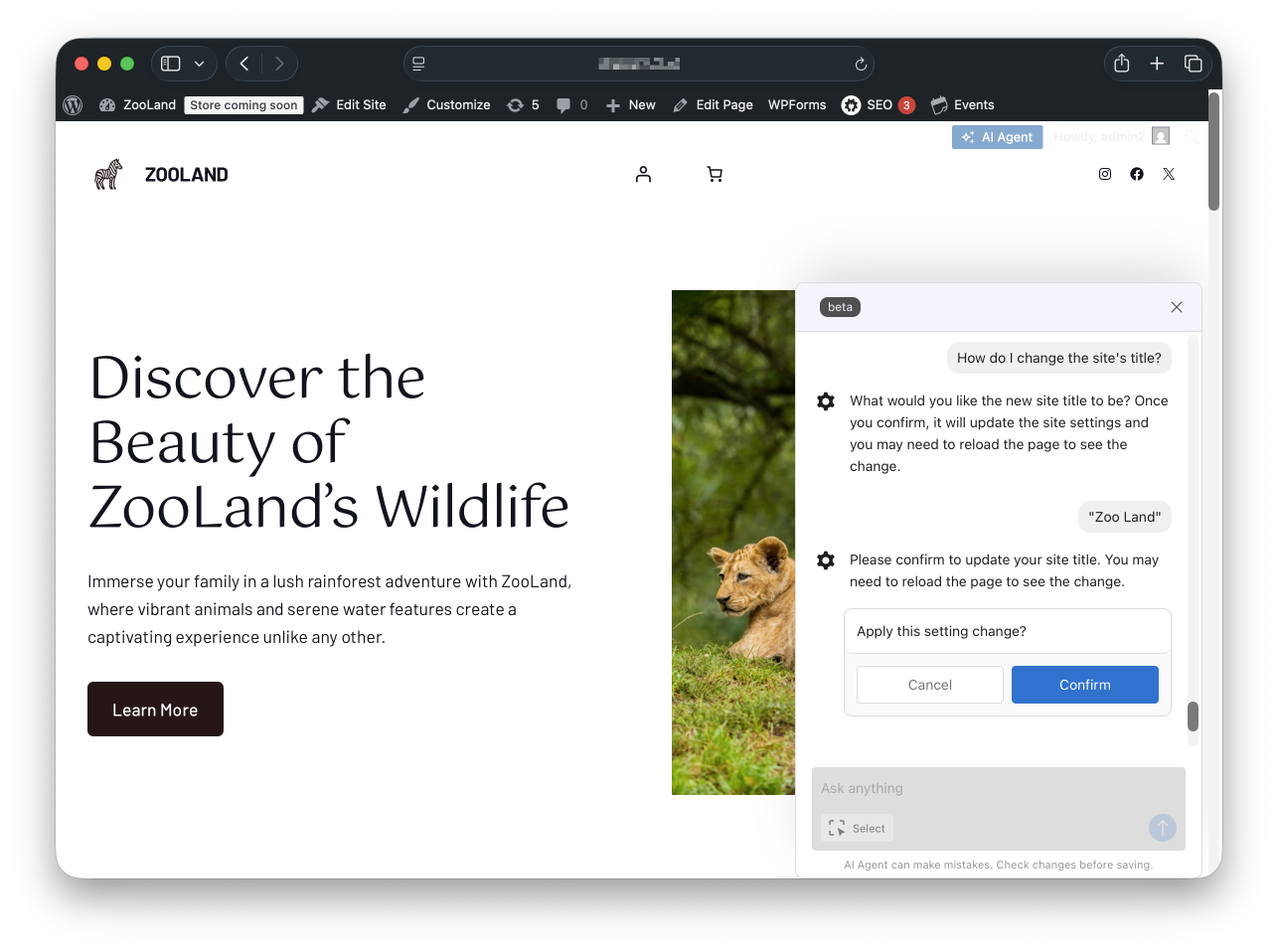
Task: Toggle the Safari sidebar
Action: 171,64
